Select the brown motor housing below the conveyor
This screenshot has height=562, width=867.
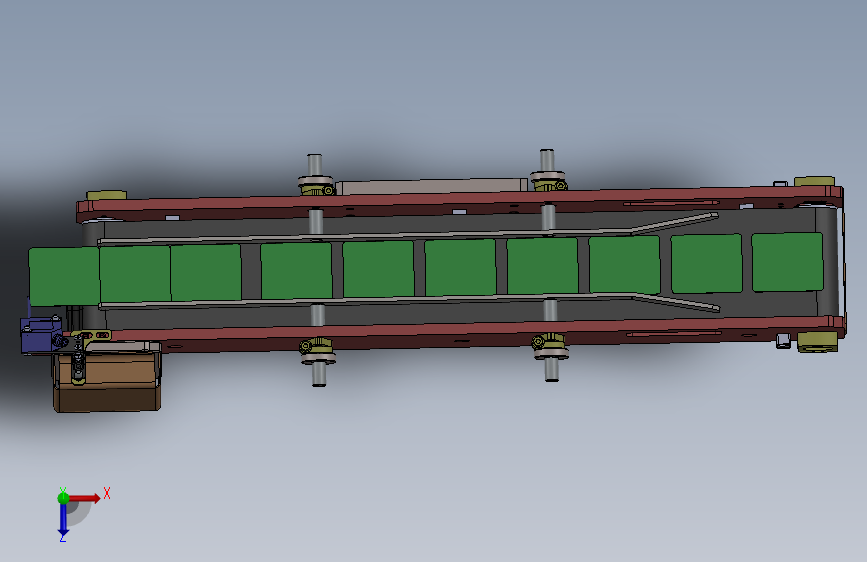click(x=107, y=383)
